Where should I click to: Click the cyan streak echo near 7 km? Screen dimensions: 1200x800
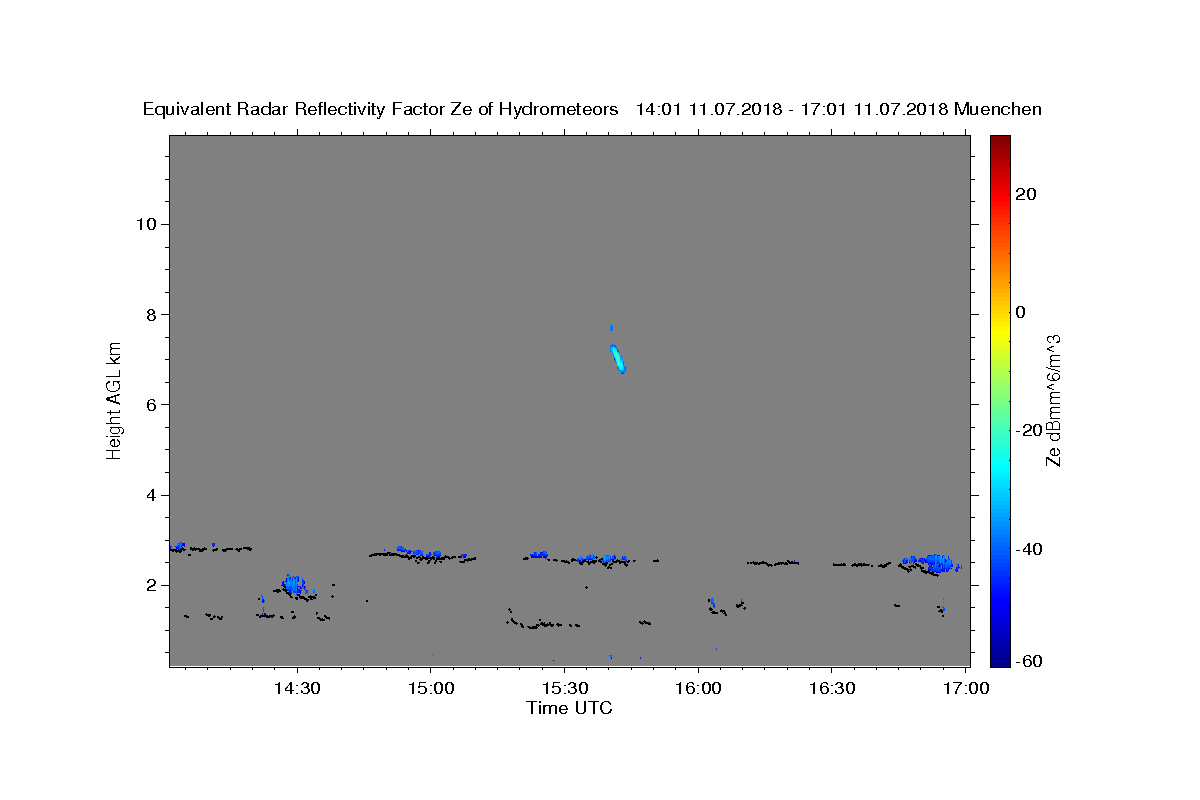click(617, 357)
